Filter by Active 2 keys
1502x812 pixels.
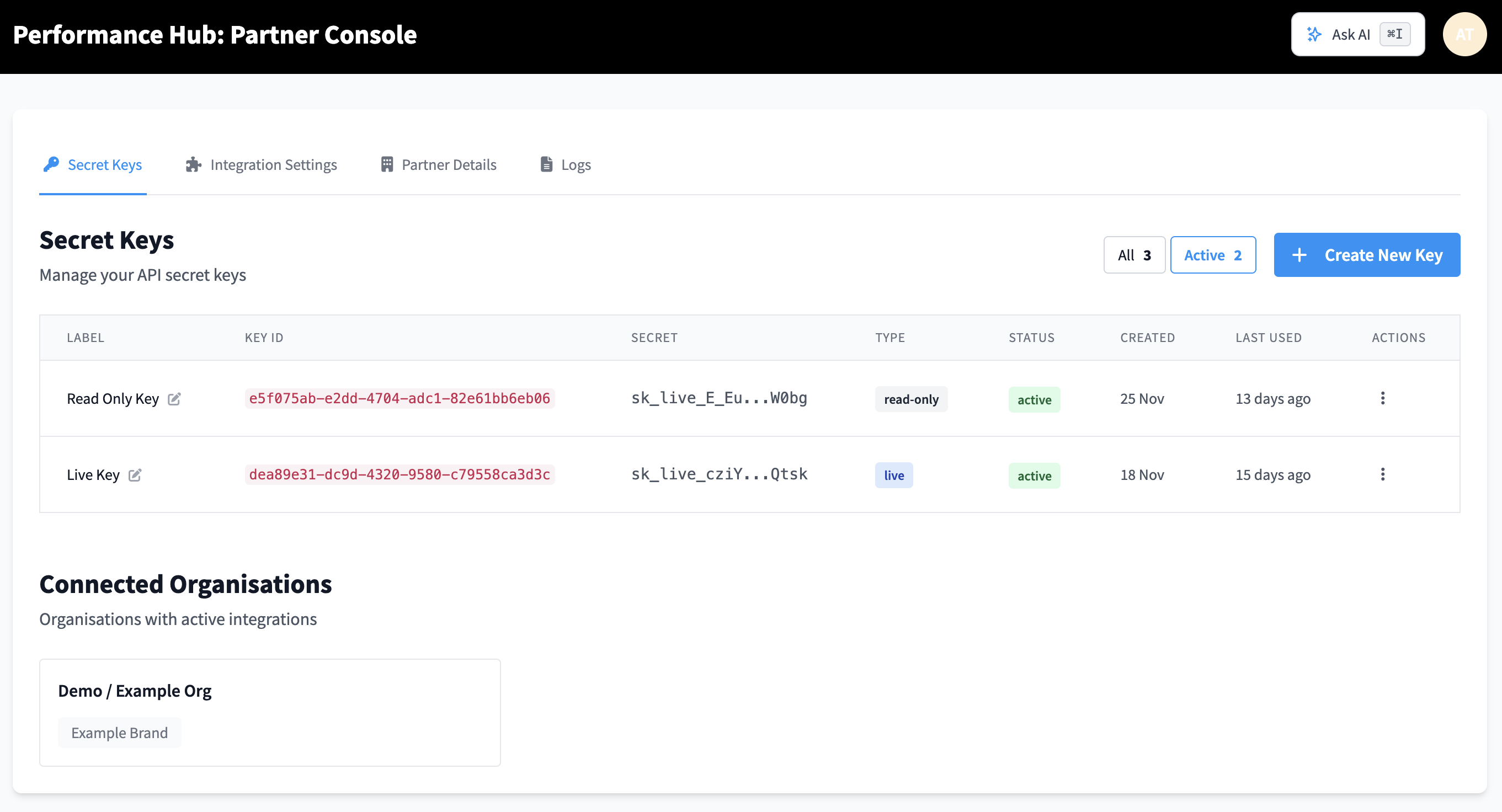pos(1213,255)
